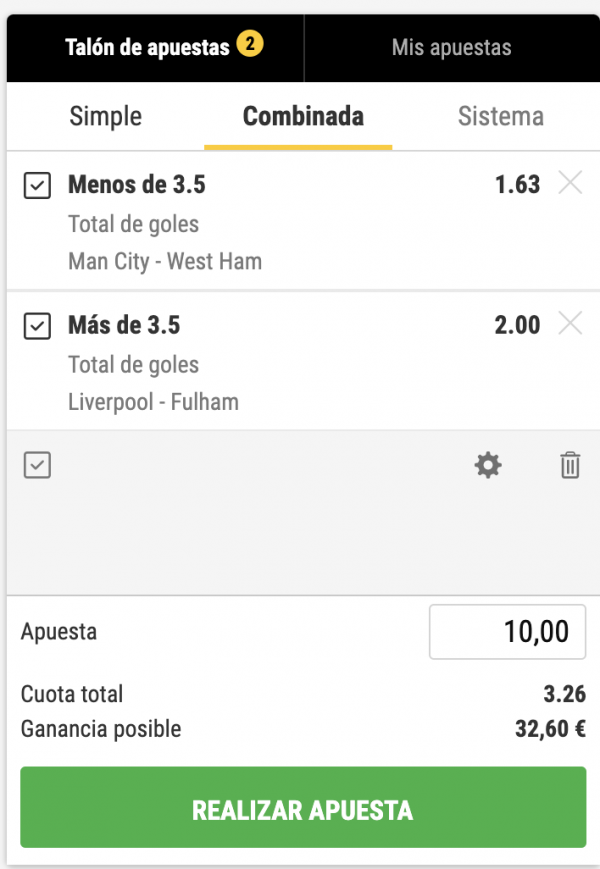Select the Combinada tab

click(303, 116)
